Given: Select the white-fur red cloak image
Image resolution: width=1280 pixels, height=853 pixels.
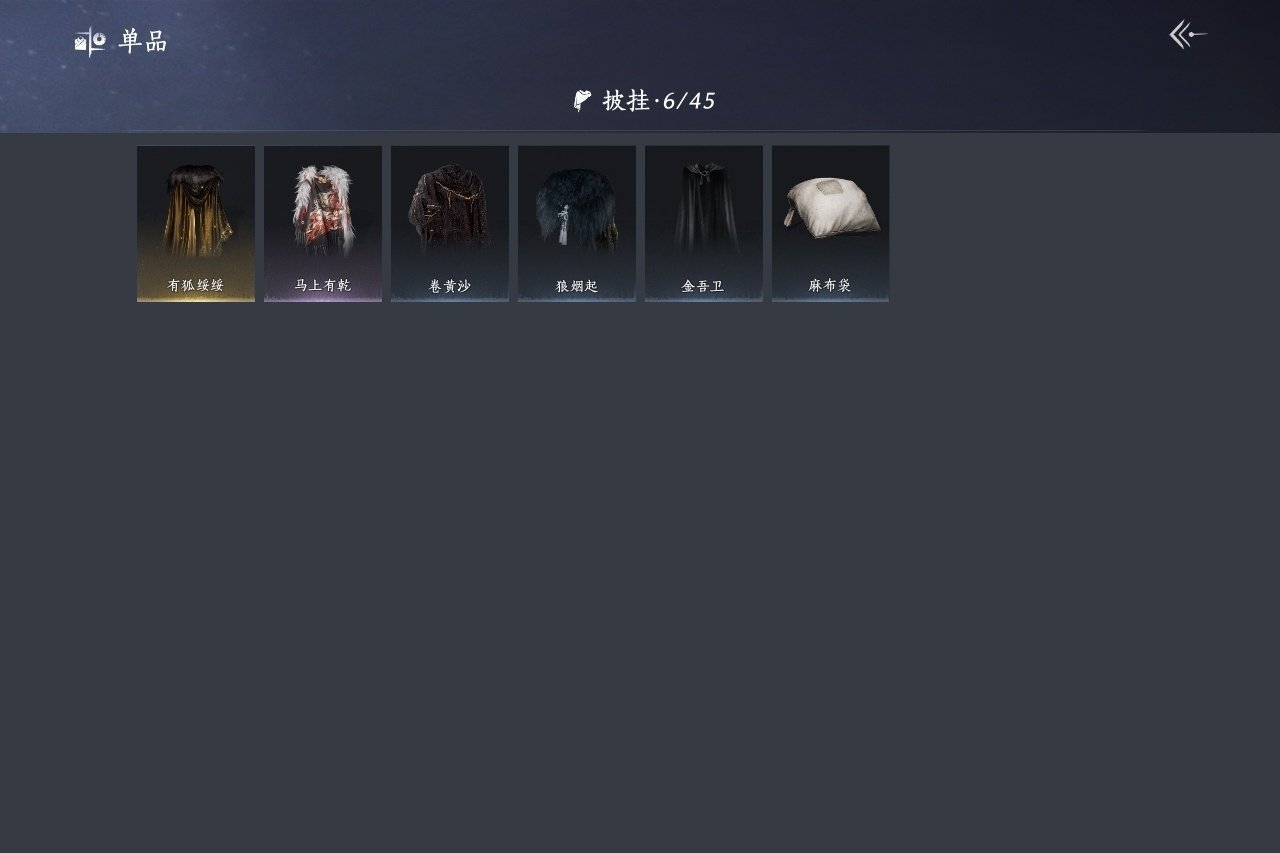Looking at the screenshot, I should [x=322, y=210].
